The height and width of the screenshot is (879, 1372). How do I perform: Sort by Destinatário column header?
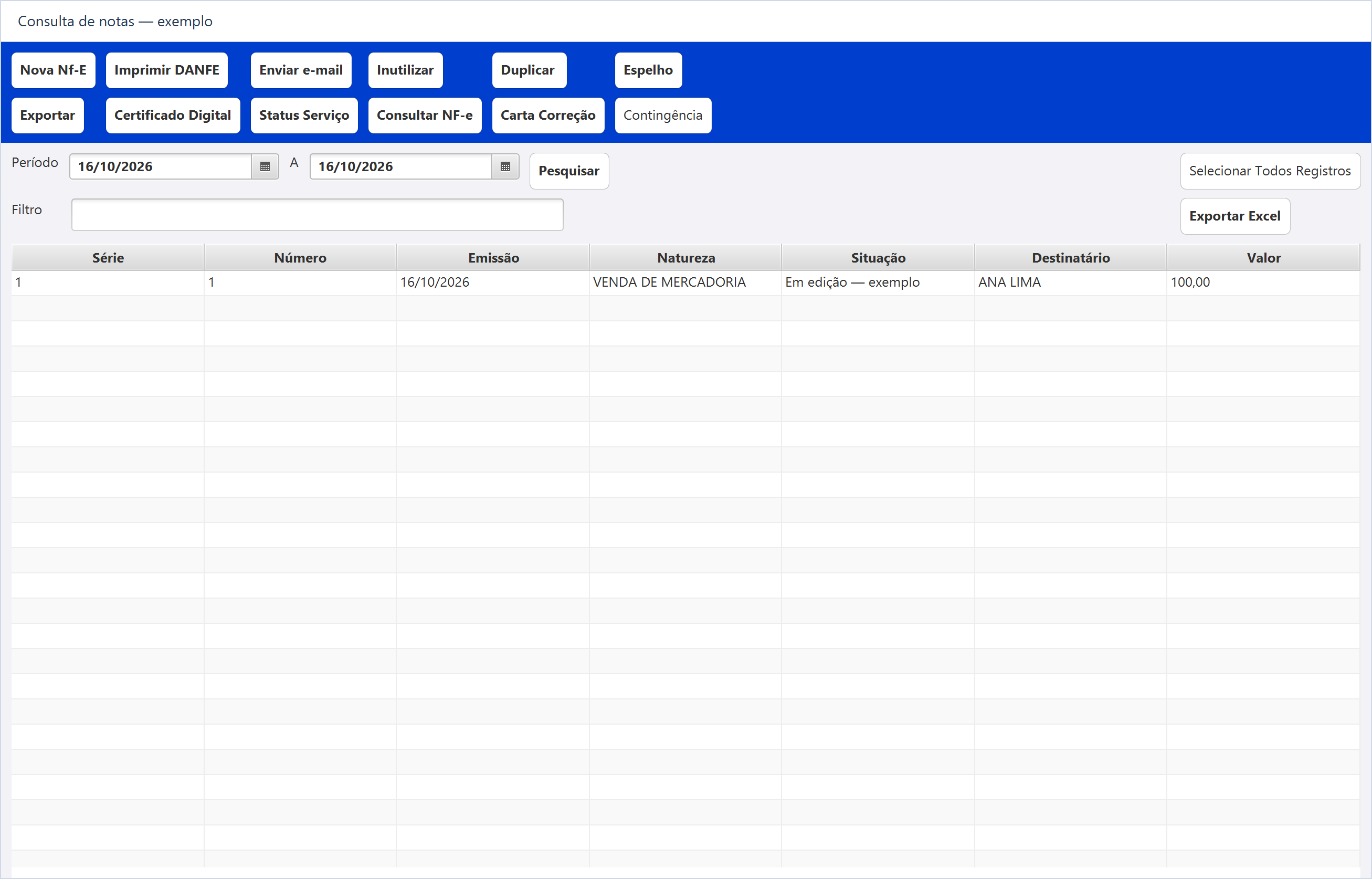click(x=1070, y=257)
